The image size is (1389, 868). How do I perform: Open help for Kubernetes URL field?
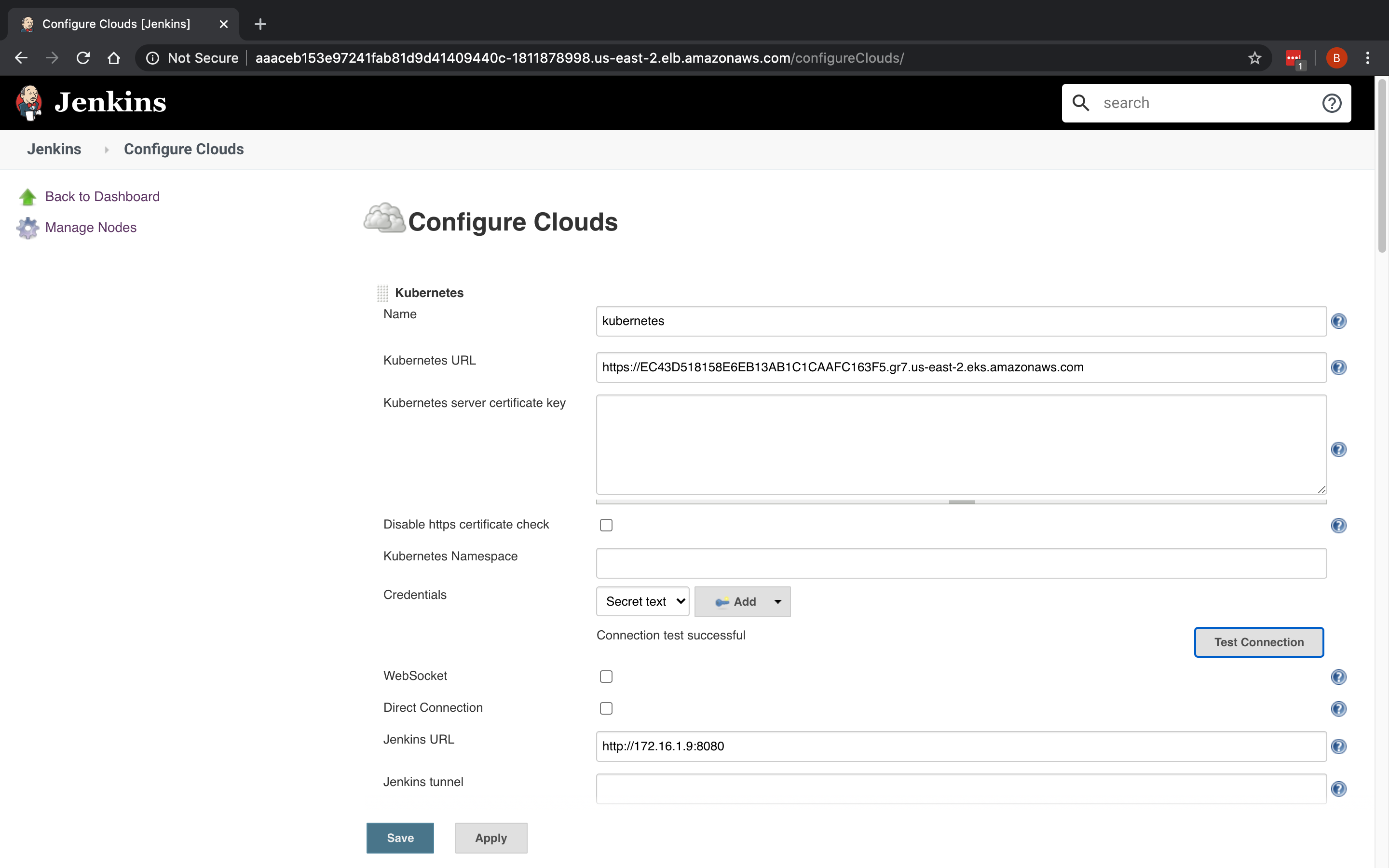point(1338,367)
